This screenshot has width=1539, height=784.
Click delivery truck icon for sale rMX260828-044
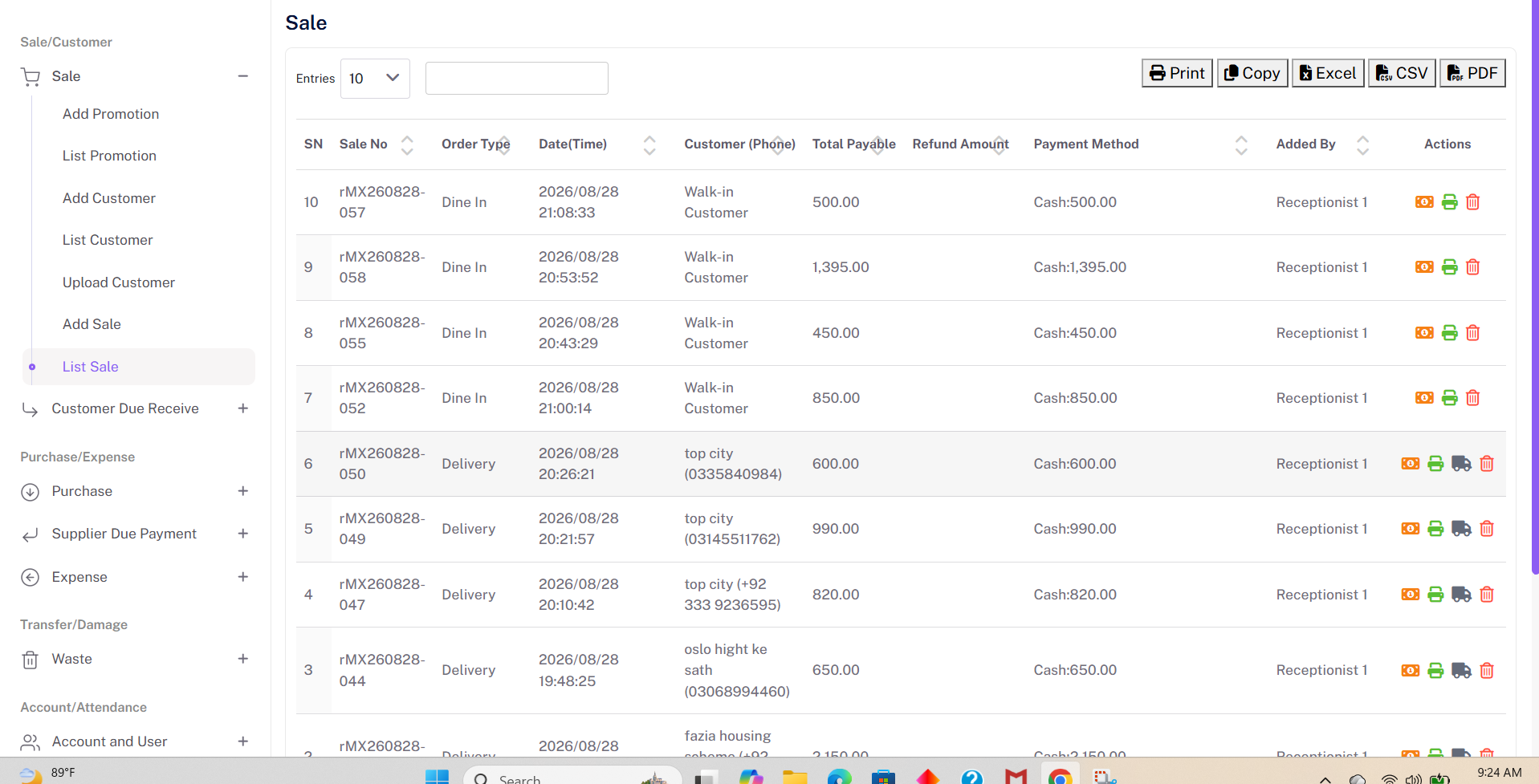[1461, 671]
